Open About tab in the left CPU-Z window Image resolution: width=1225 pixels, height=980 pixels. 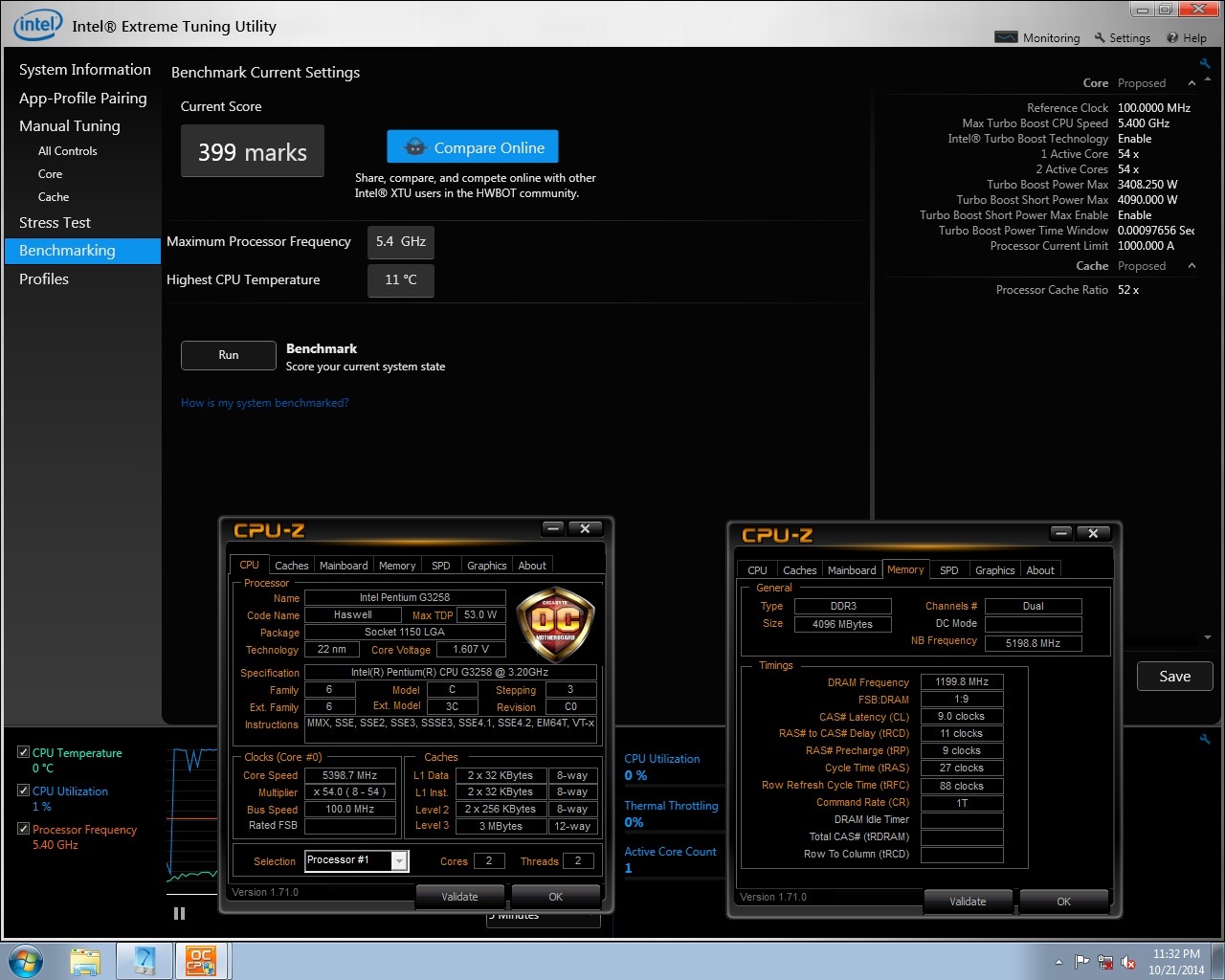coord(532,566)
